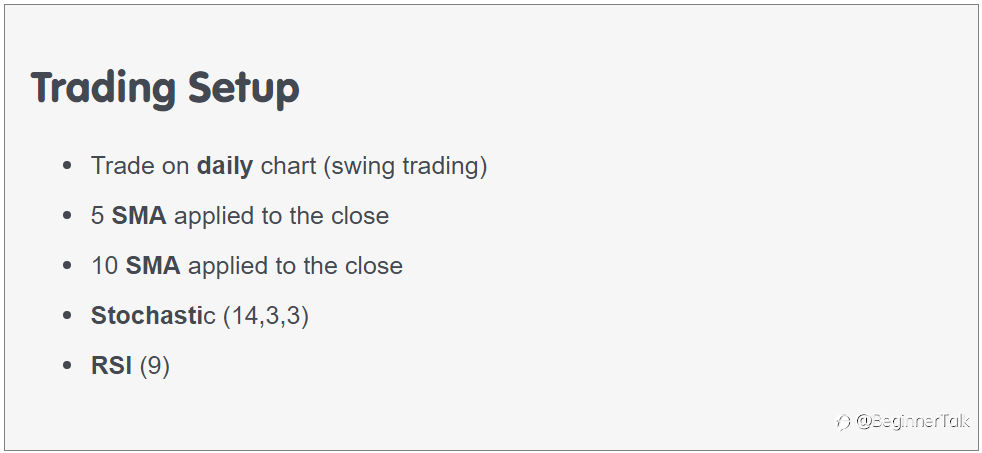
Task: Click the word chart in first bullet
Action: [288, 166]
